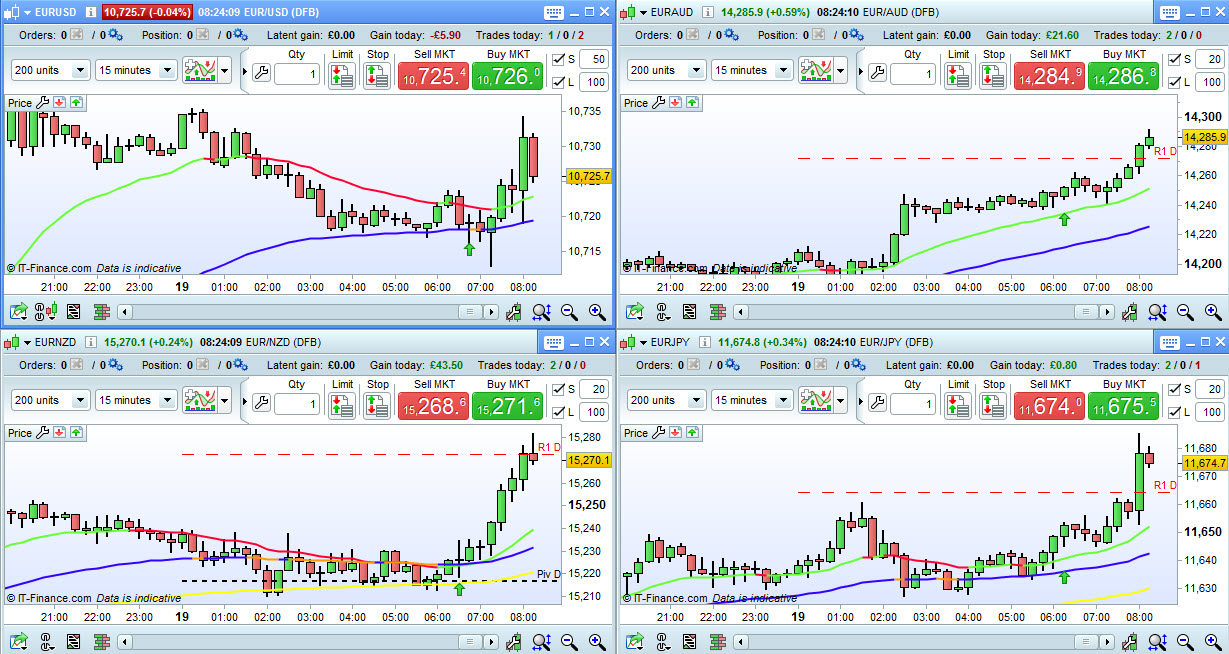Click Sell MKT 10,725.4 in the EURUSD window
Screen dimensions: 1229x654
tap(433, 76)
